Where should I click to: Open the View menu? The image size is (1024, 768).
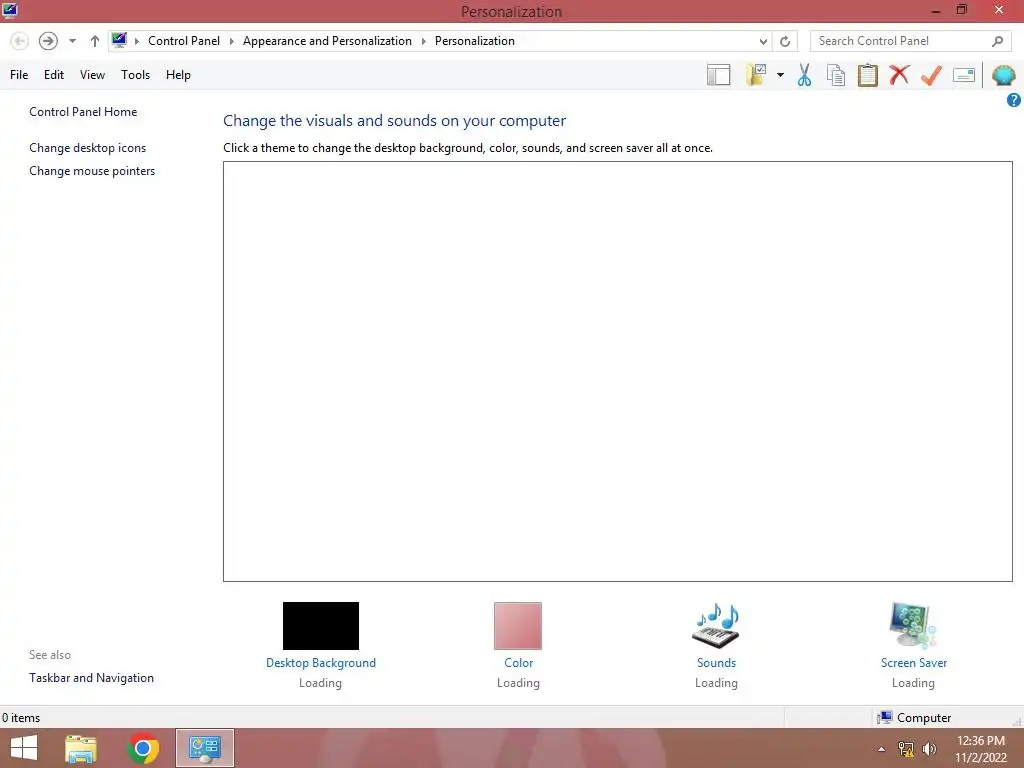(x=92, y=75)
